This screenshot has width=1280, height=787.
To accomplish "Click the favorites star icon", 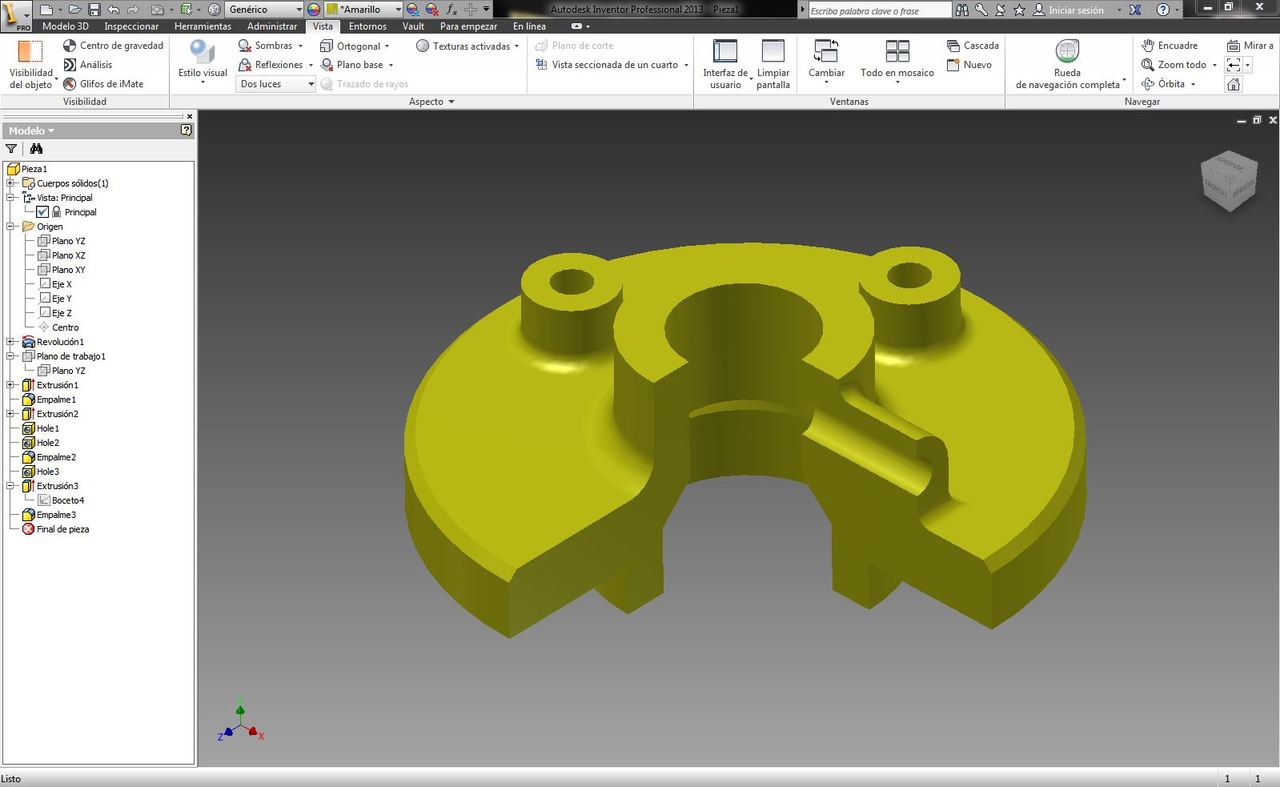I will coord(1019,10).
